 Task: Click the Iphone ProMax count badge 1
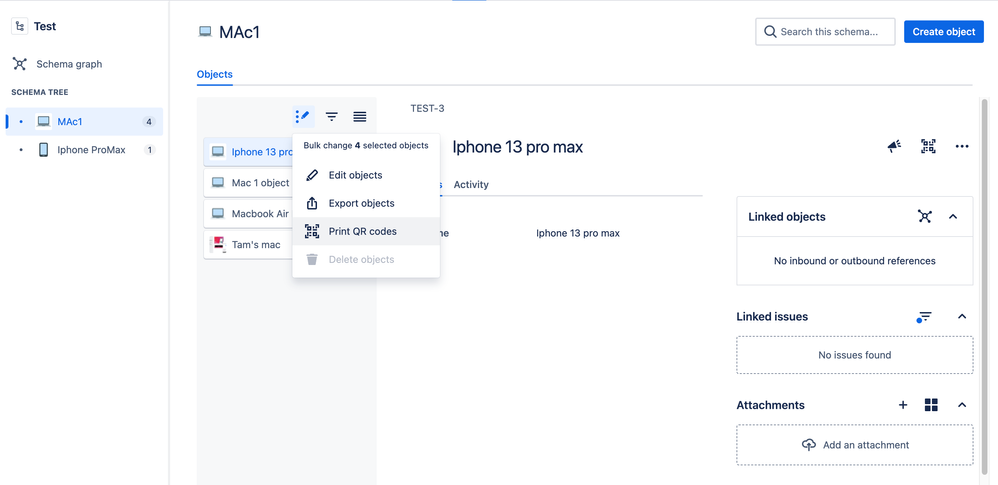point(150,150)
